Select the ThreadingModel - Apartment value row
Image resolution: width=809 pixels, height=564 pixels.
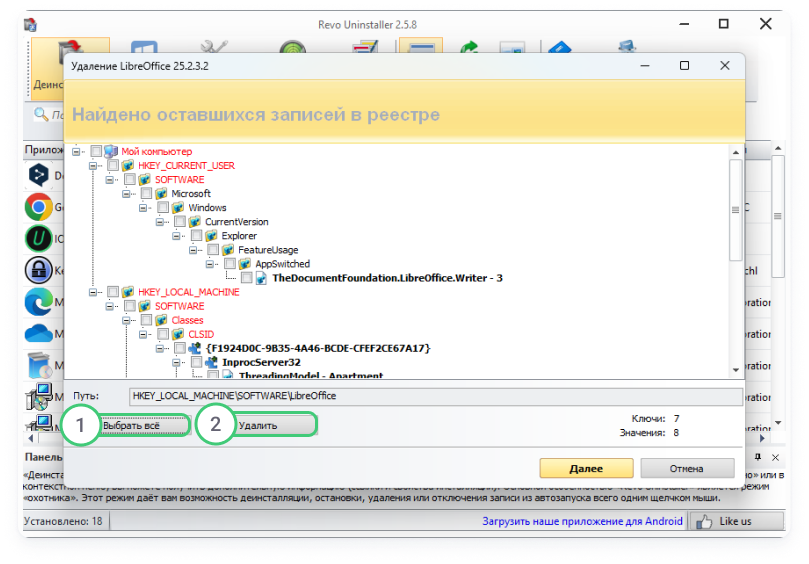click(x=311, y=375)
